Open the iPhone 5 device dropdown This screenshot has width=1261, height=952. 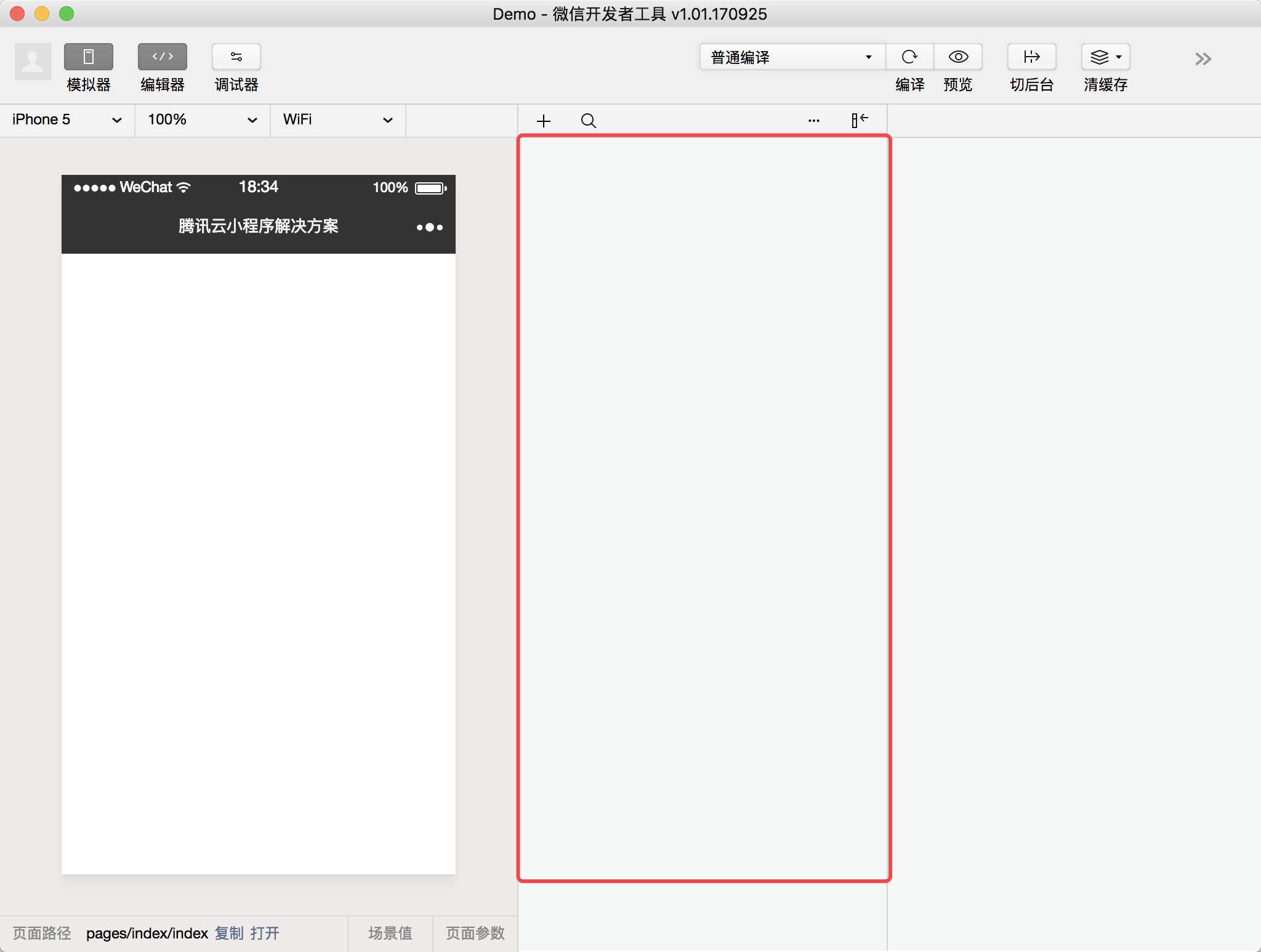tap(66, 119)
